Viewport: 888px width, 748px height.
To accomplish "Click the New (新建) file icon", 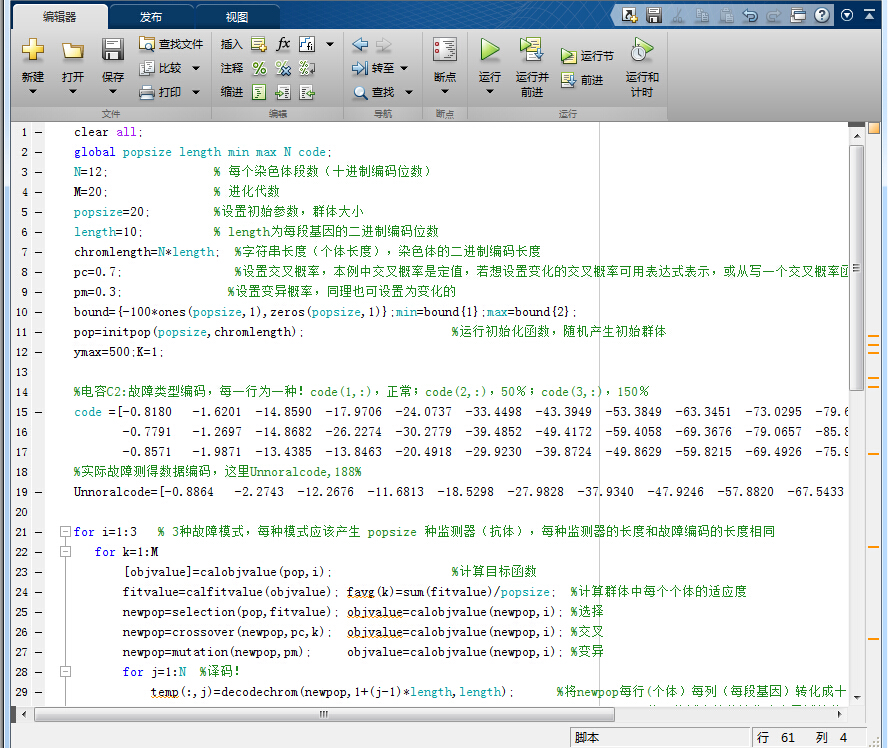I will point(33,50).
